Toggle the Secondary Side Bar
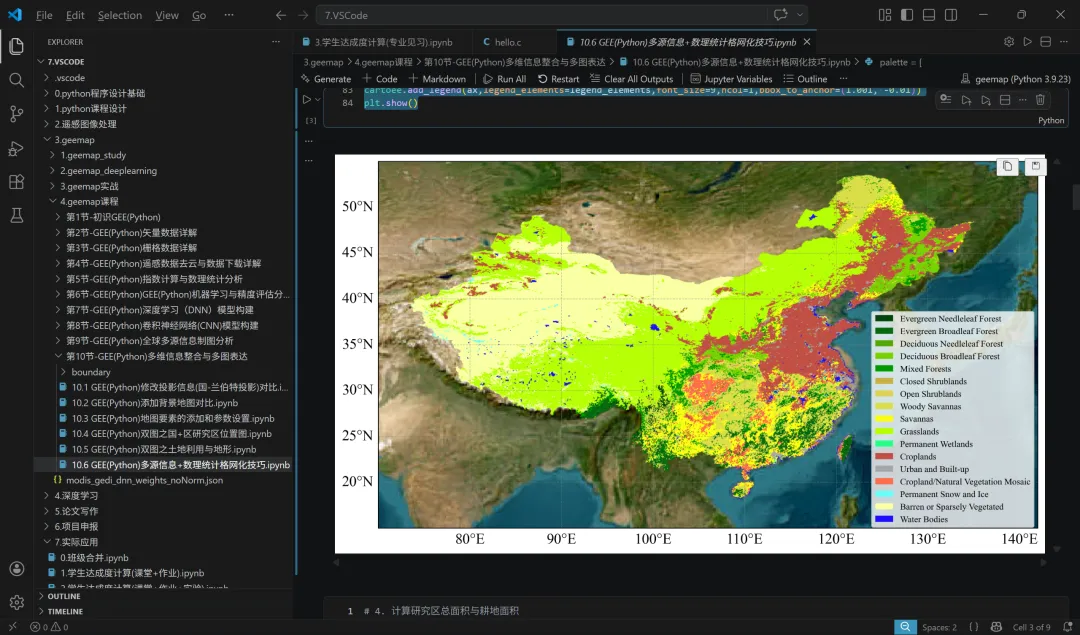The height and width of the screenshot is (635, 1080). click(951, 14)
